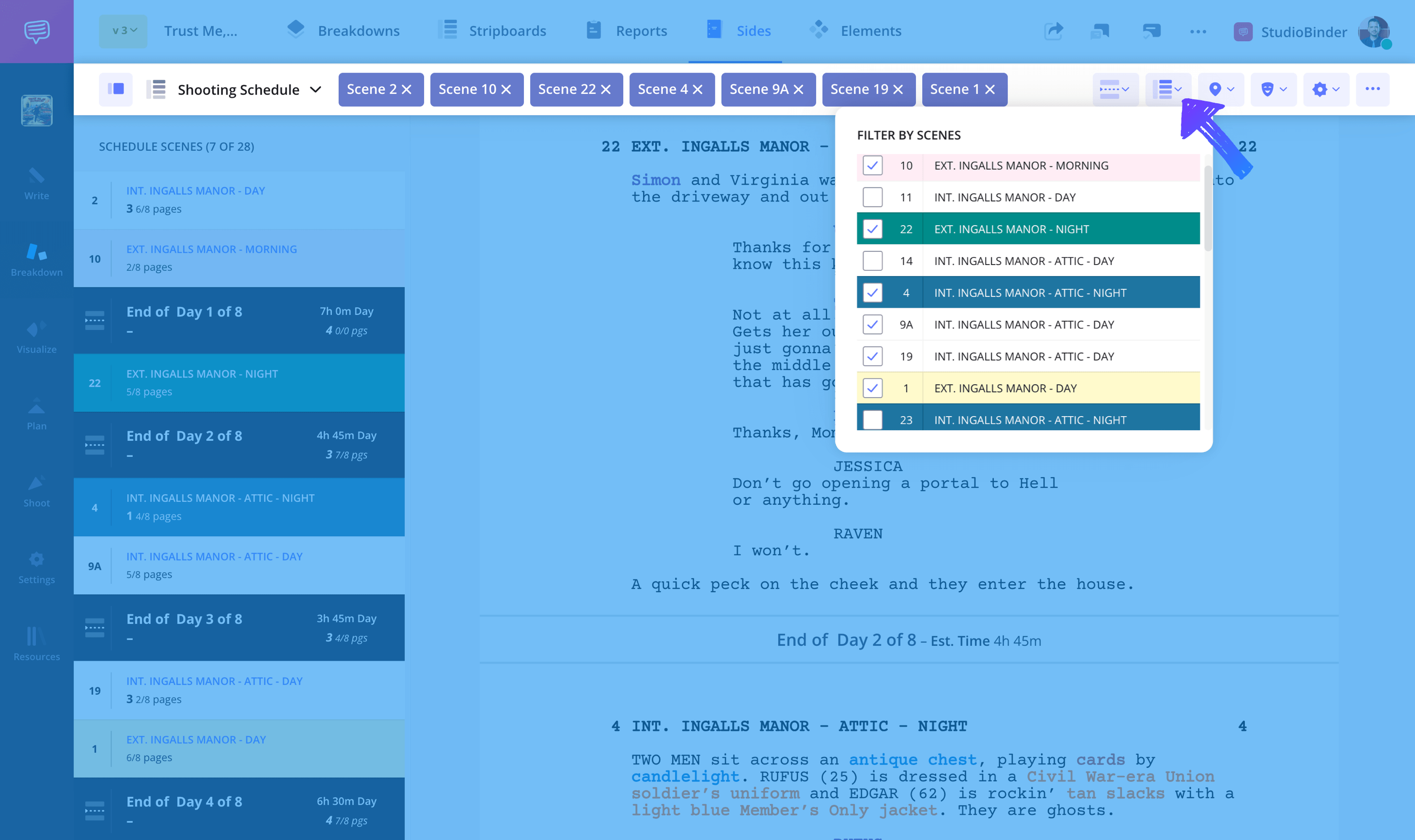Screen dimensions: 1415x840
Task: Check scene 23 ATTIC - NIGHT checkbox
Action: pos(873,420)
